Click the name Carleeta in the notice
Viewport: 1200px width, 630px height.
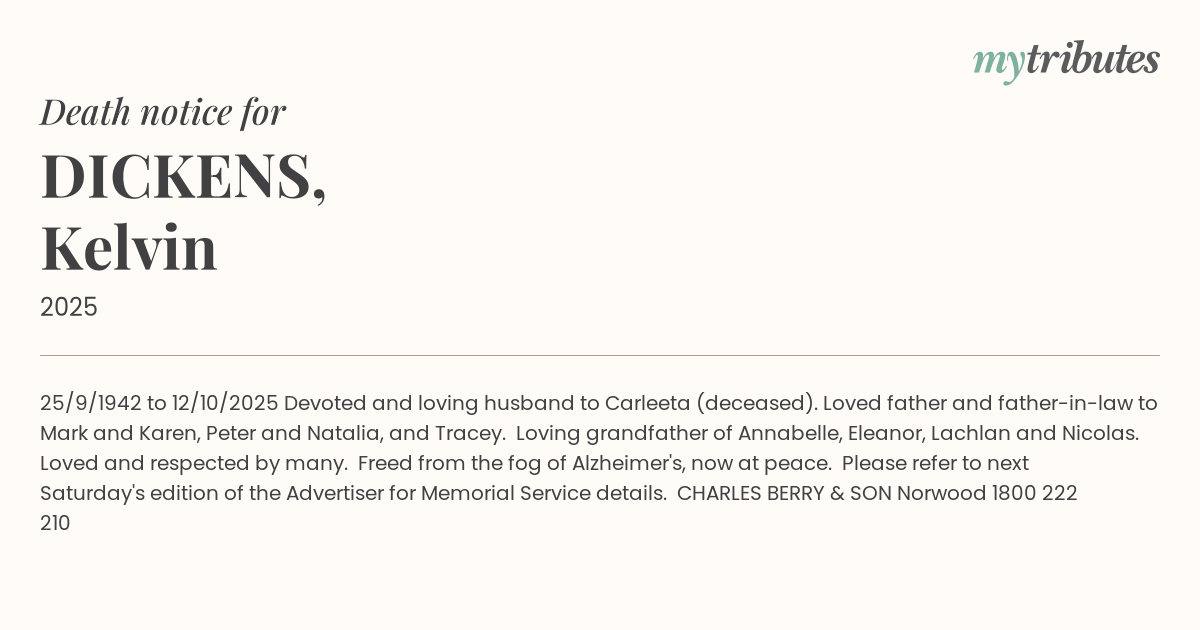point(646,403)
